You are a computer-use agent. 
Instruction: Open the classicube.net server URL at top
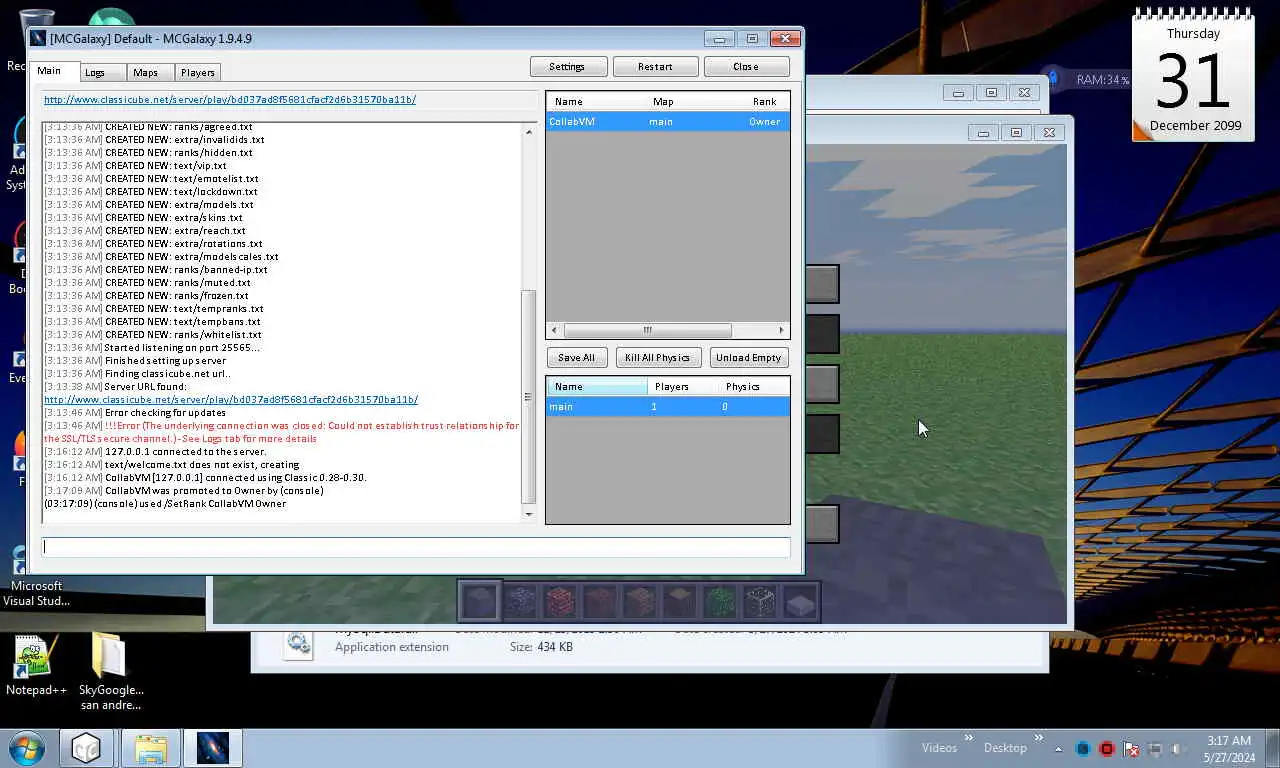(230, 100)
